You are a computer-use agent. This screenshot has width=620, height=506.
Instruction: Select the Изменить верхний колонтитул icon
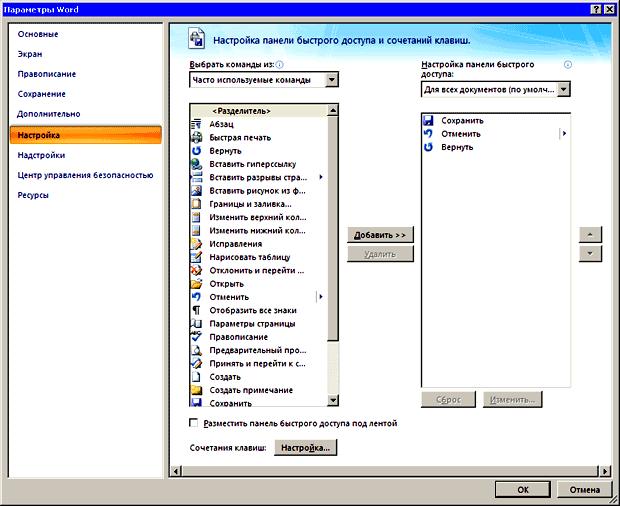pos(196,217)
